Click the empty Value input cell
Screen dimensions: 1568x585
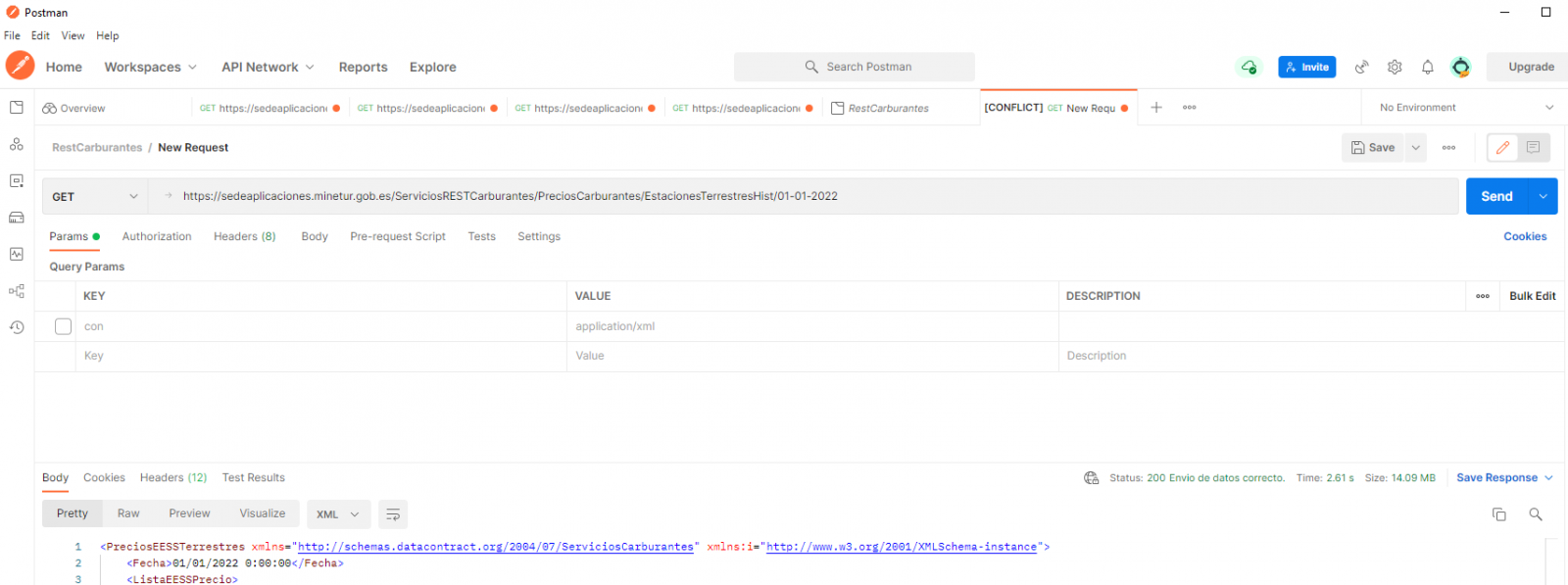(x=812, y=357)
